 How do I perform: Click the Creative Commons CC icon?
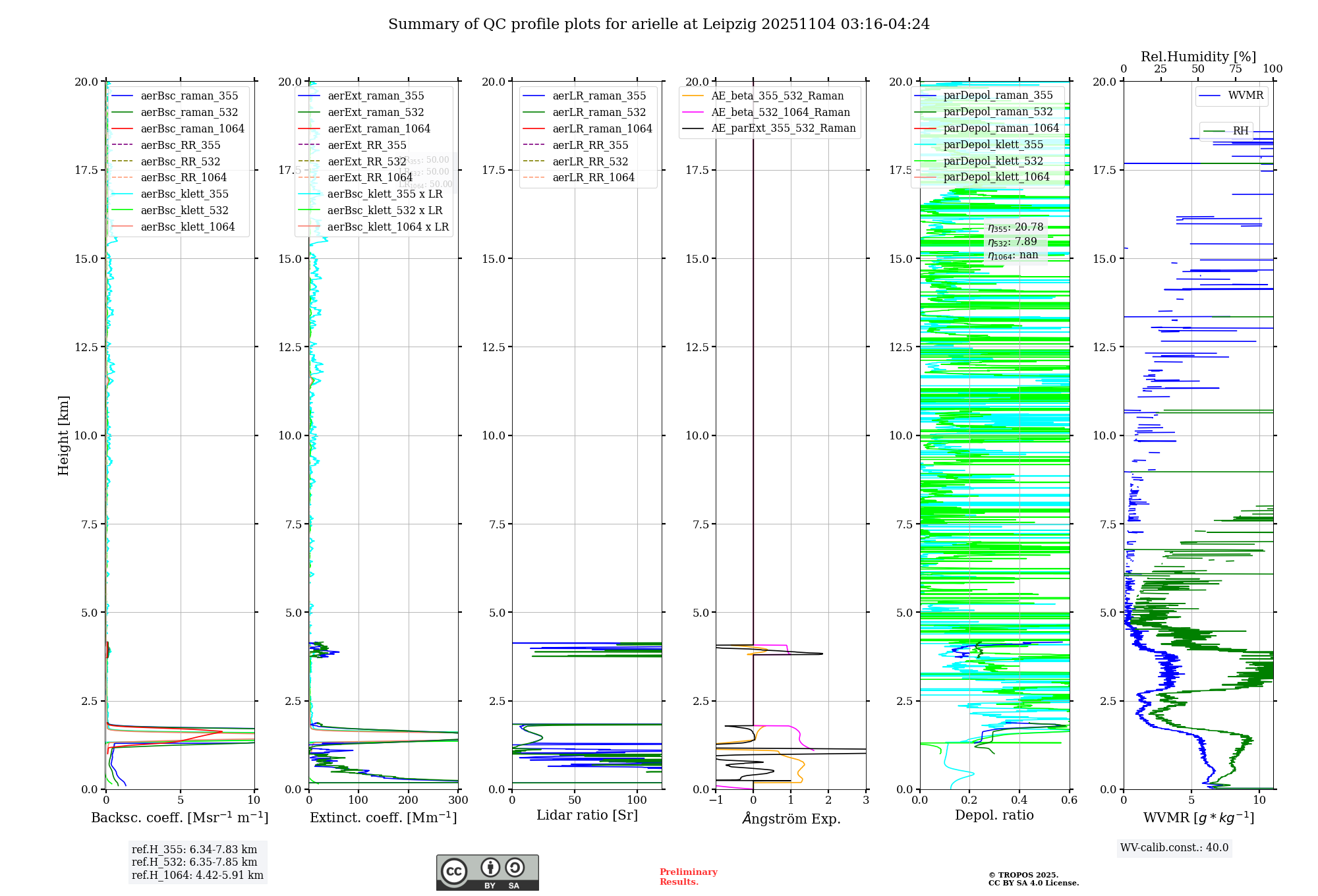pos(454,871)
